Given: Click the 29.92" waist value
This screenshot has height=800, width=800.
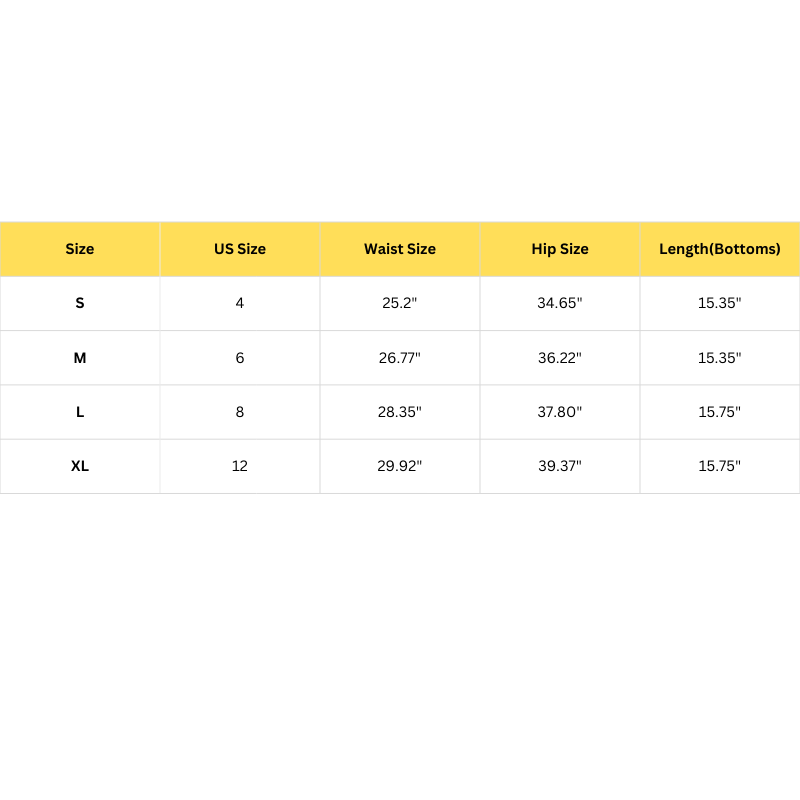Looking at the screenshot, I should [x=400, y=466].
